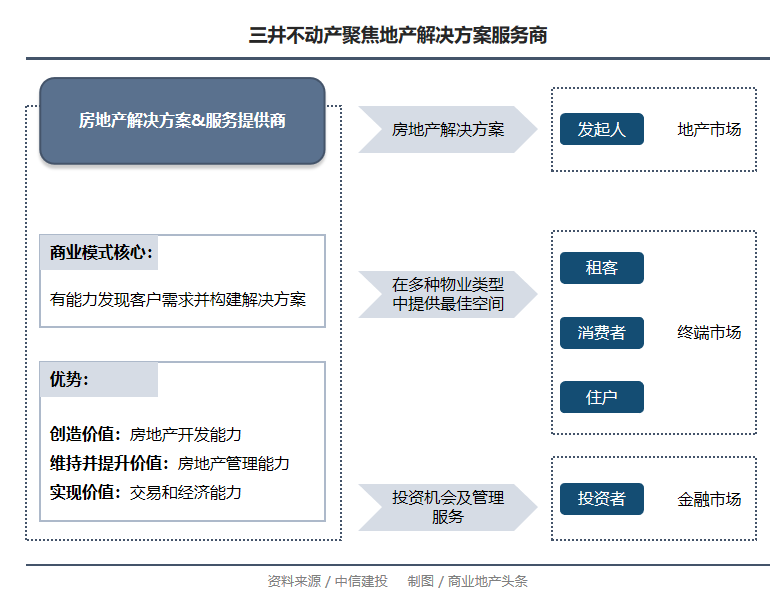Click the text 有能力发现客户需求并构建解决方案
This screenshot has height=614, width=784.
[x=178, y=300]
